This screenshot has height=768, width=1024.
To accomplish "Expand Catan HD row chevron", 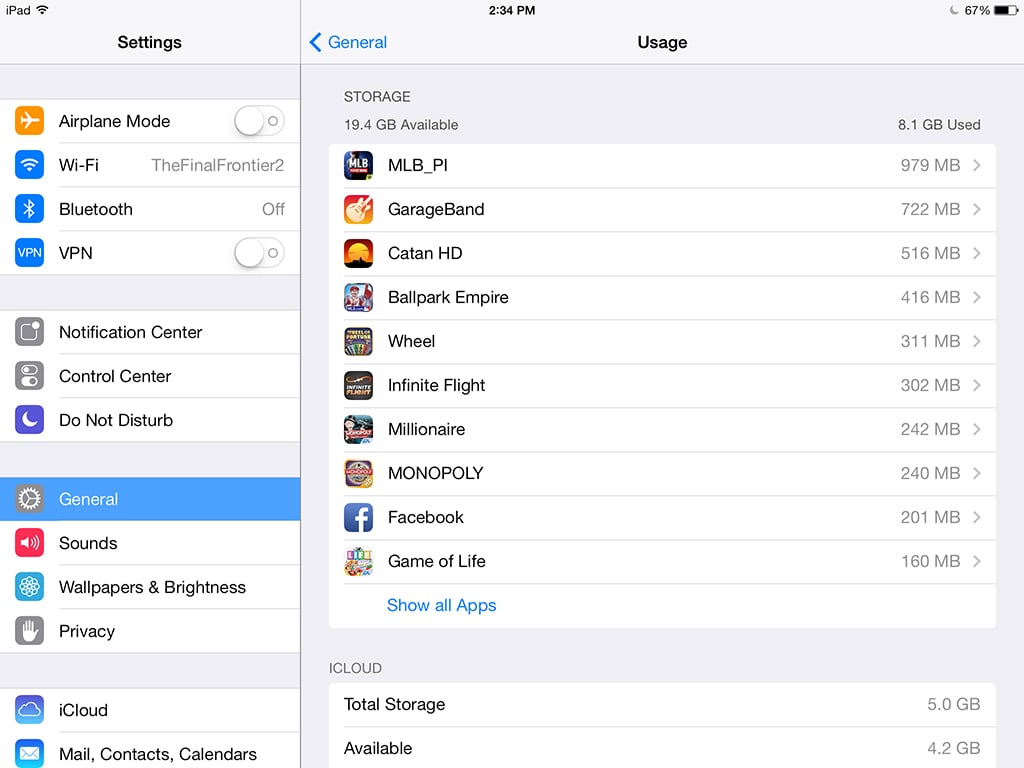I will tap(977, 253).
